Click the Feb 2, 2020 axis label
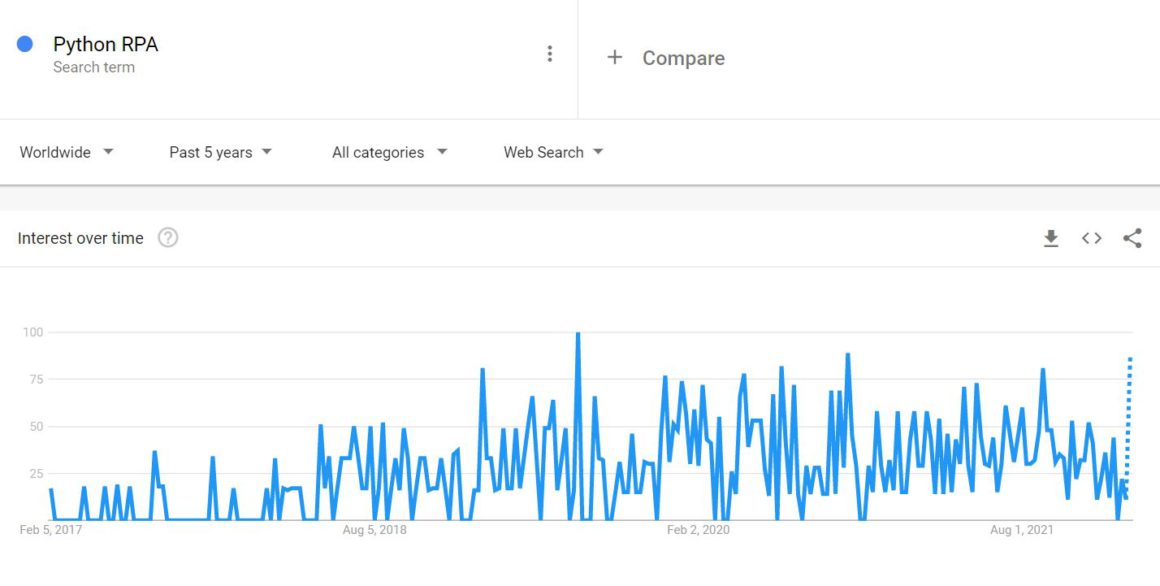This screenshot has width=1160, height=586. click(698, 530)
